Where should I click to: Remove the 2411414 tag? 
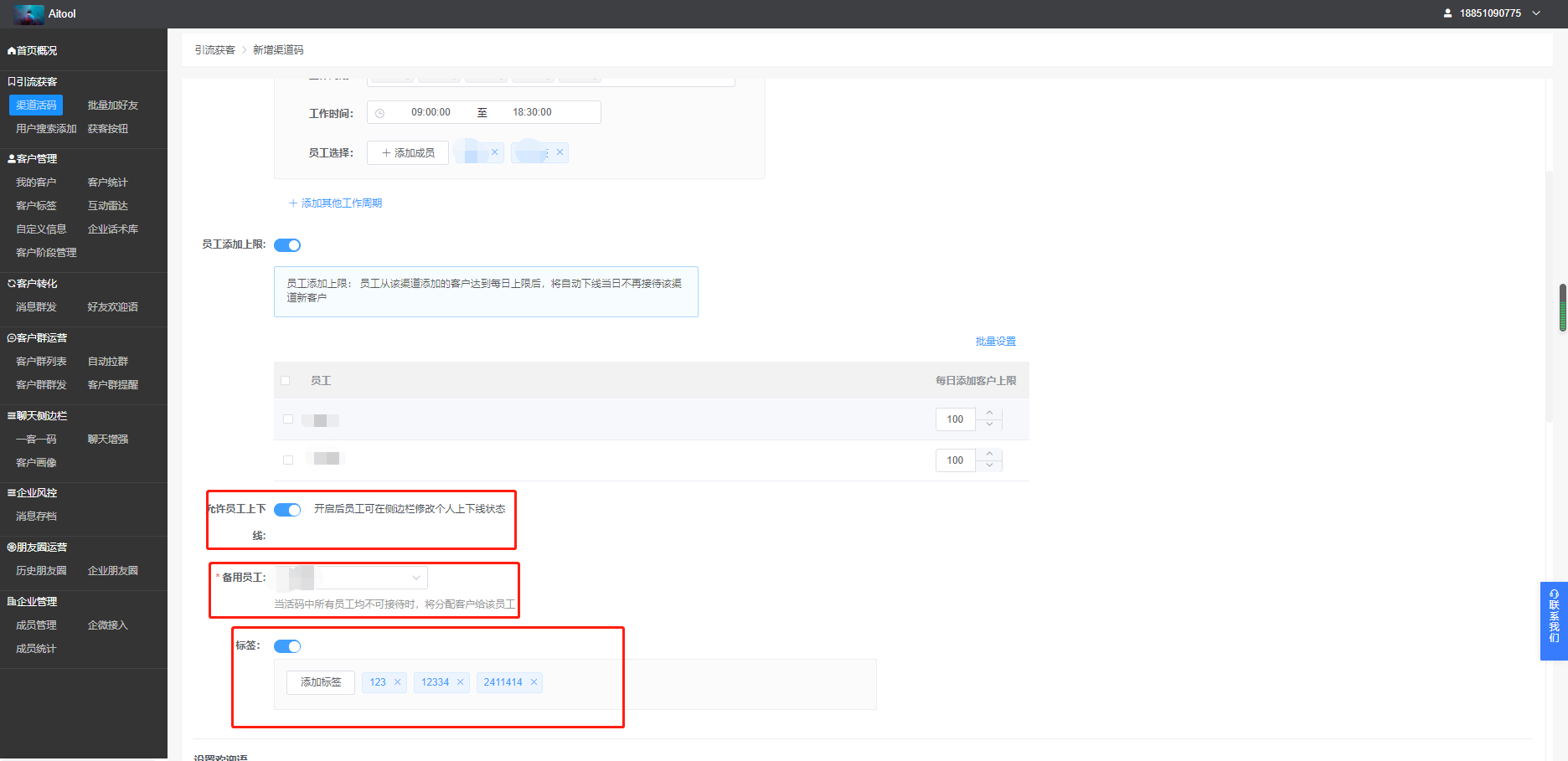(x=534, y=682)
